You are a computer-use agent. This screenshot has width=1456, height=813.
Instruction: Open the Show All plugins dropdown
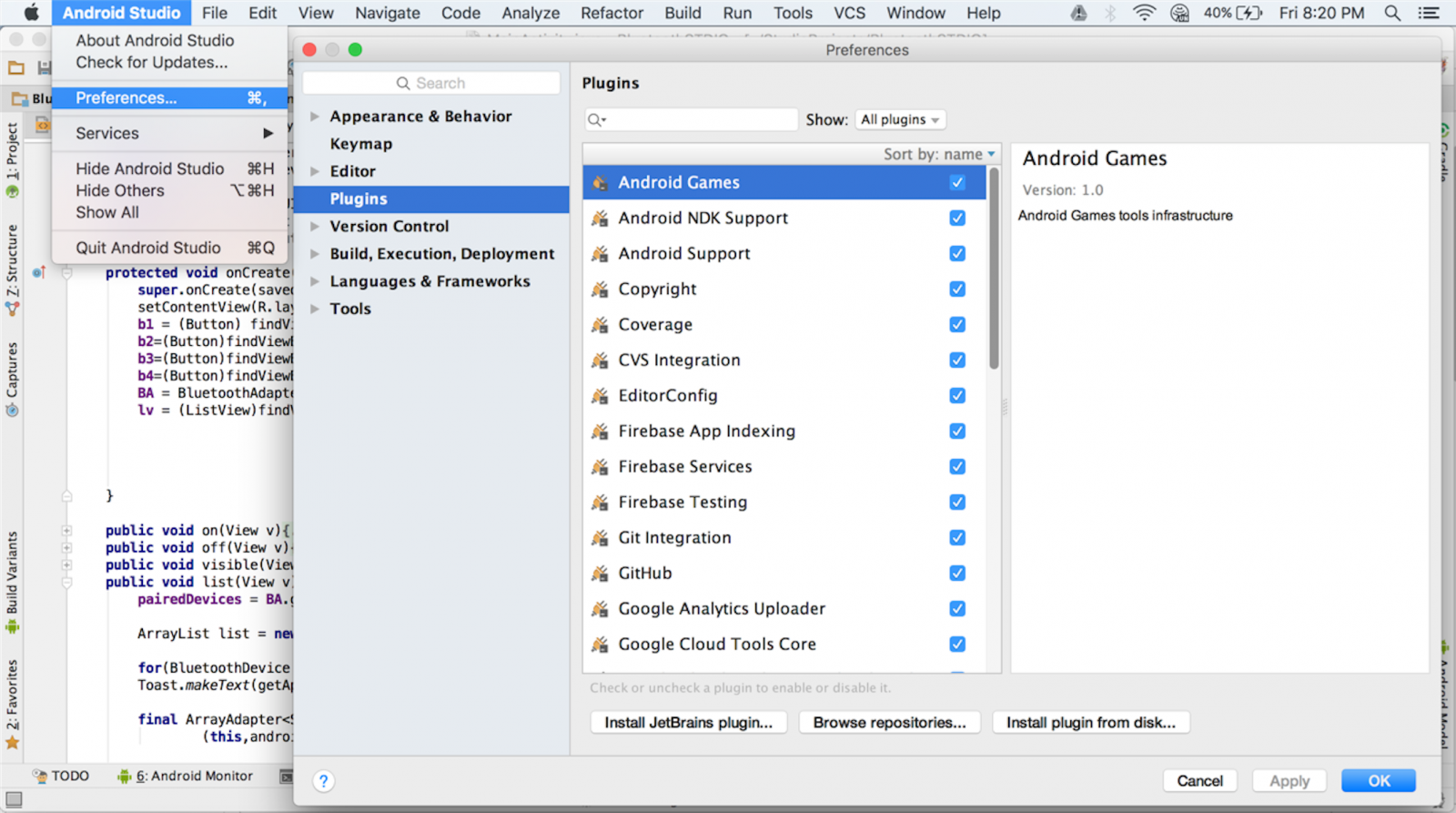(x=900, y=119)
